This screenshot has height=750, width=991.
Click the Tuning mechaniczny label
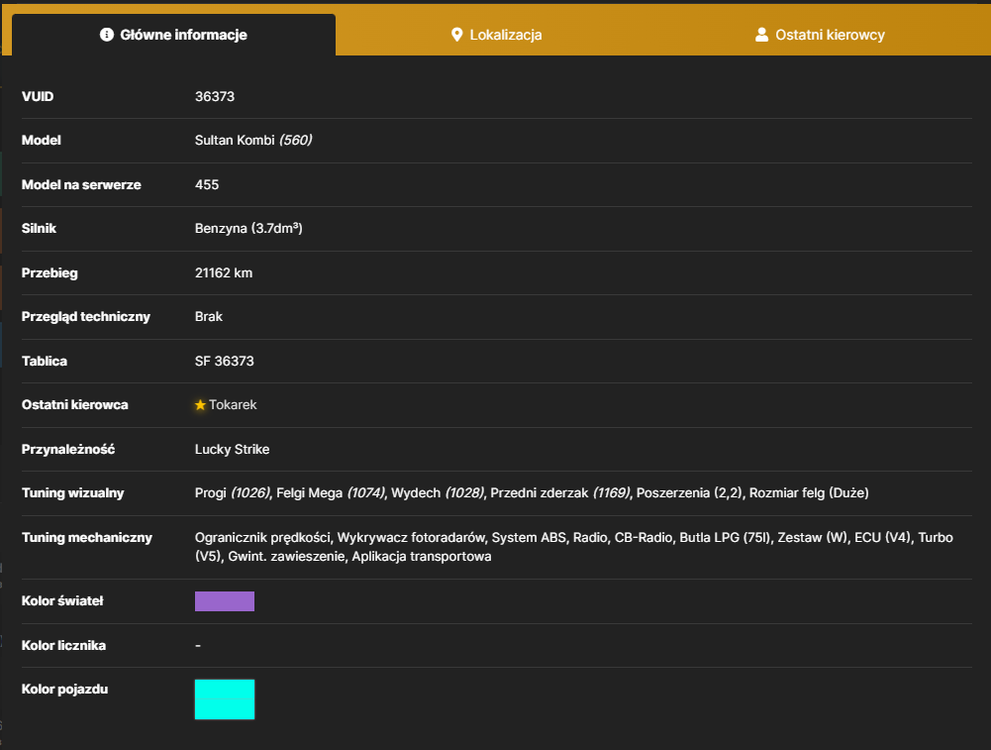pyautogui.click(x=87, y=538)
